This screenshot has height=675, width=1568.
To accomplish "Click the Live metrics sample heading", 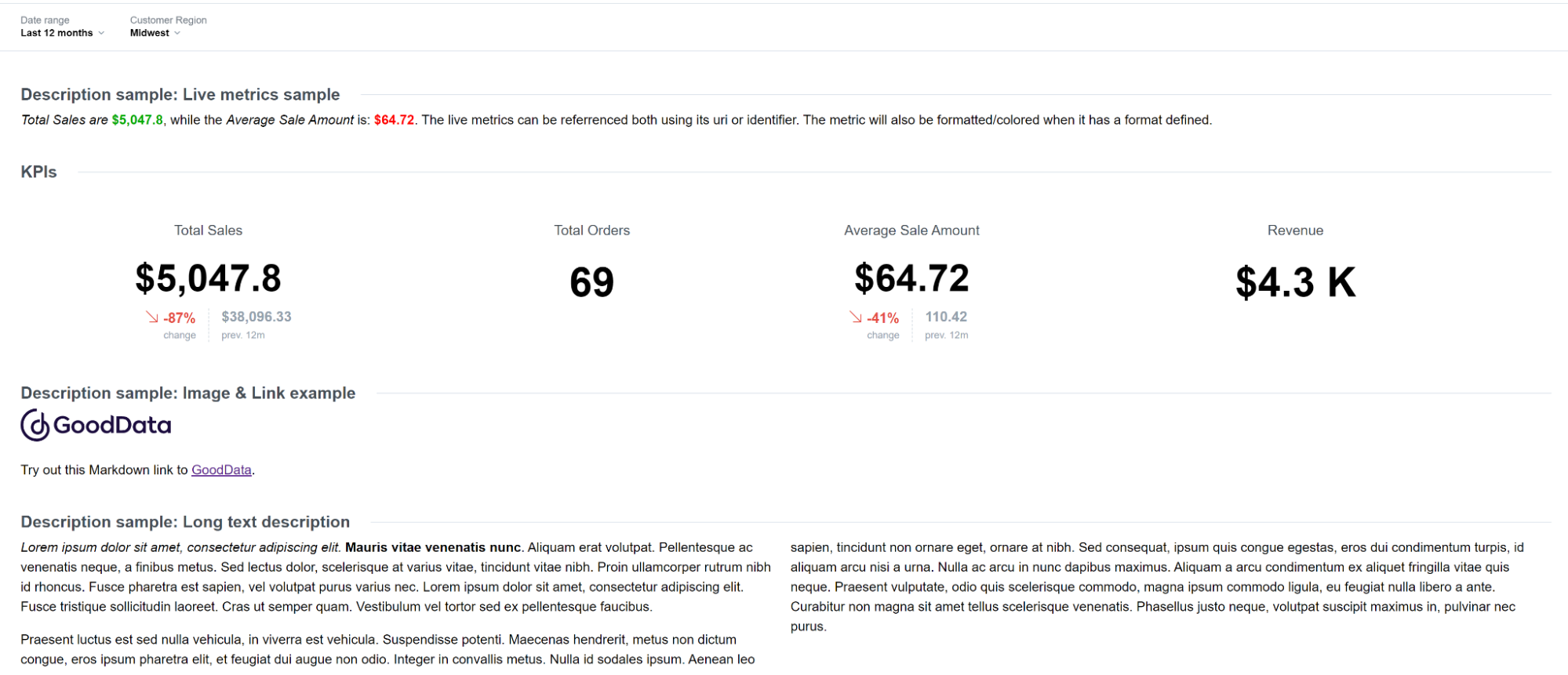I will point(180,94).
